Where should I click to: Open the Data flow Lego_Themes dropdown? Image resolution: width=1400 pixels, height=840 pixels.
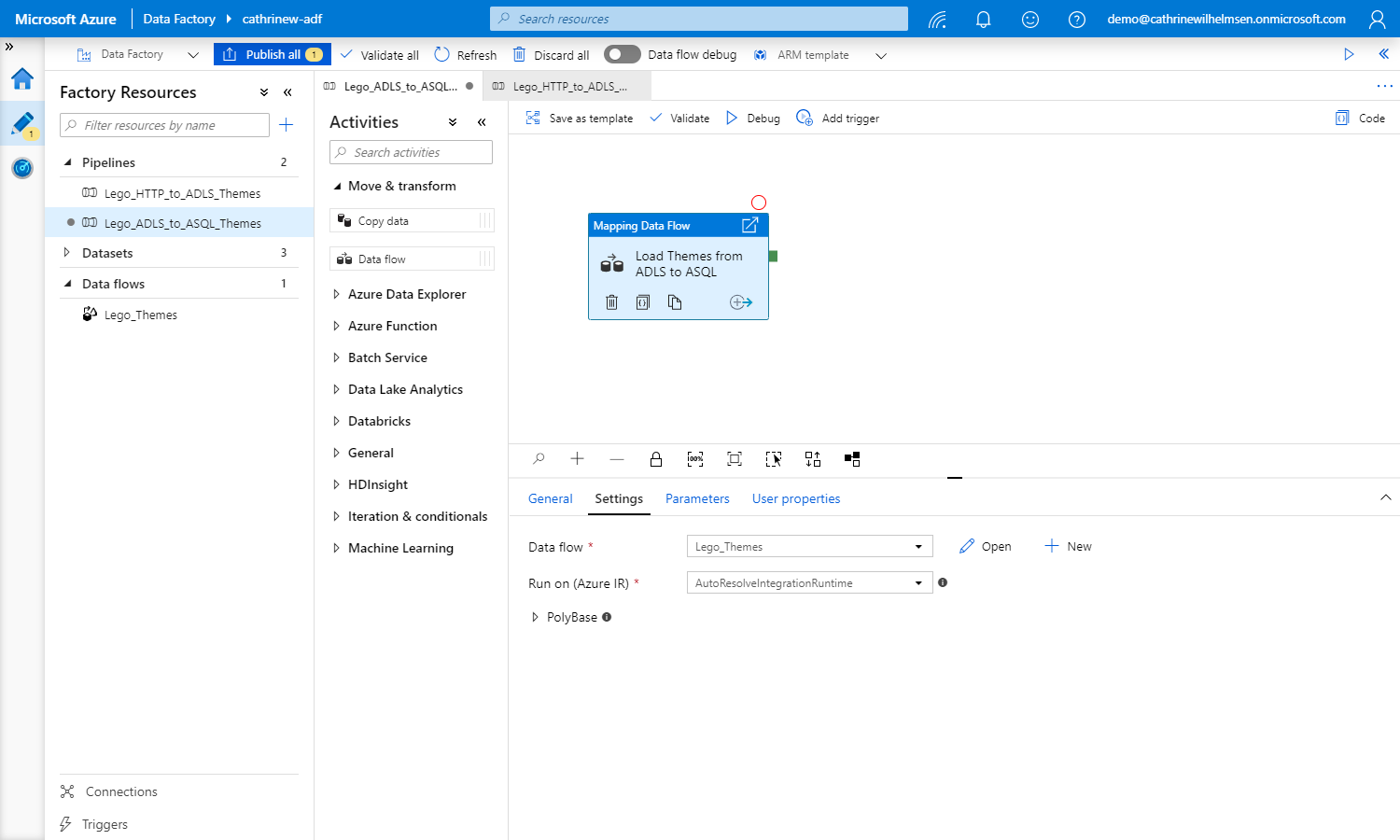(x=808, y=547)
